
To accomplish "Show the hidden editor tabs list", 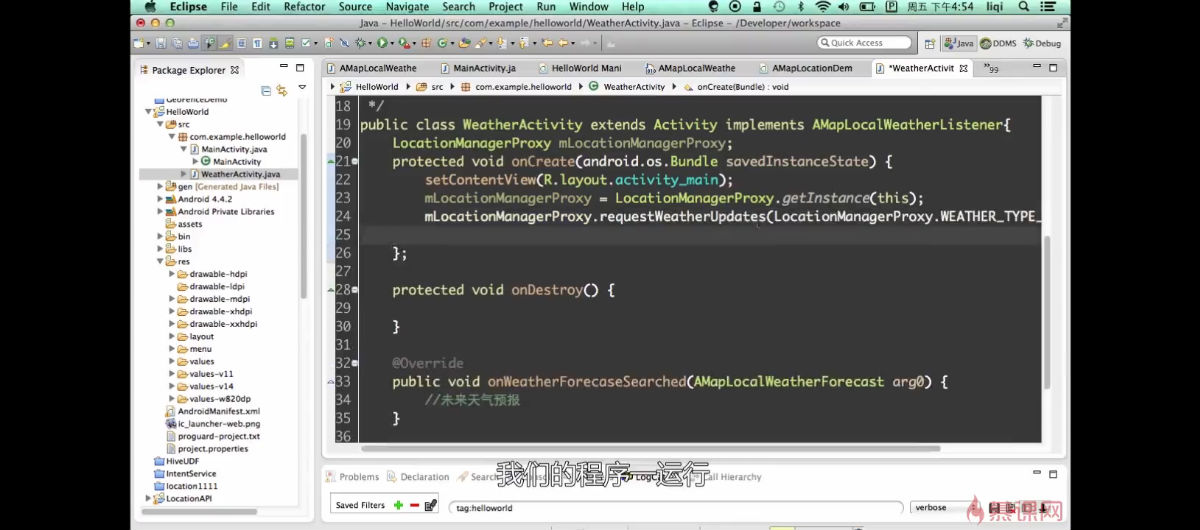I will pos(992,69).
